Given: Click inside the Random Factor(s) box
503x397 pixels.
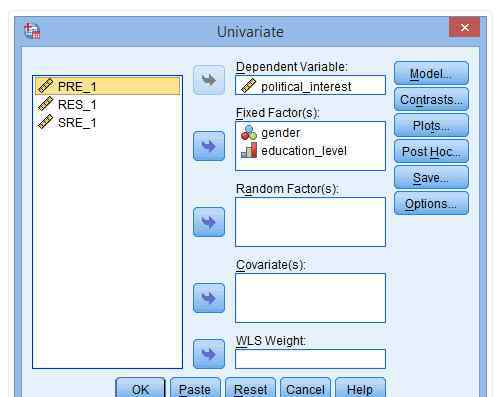Looking at the screenshot, I should pos(310,222).
